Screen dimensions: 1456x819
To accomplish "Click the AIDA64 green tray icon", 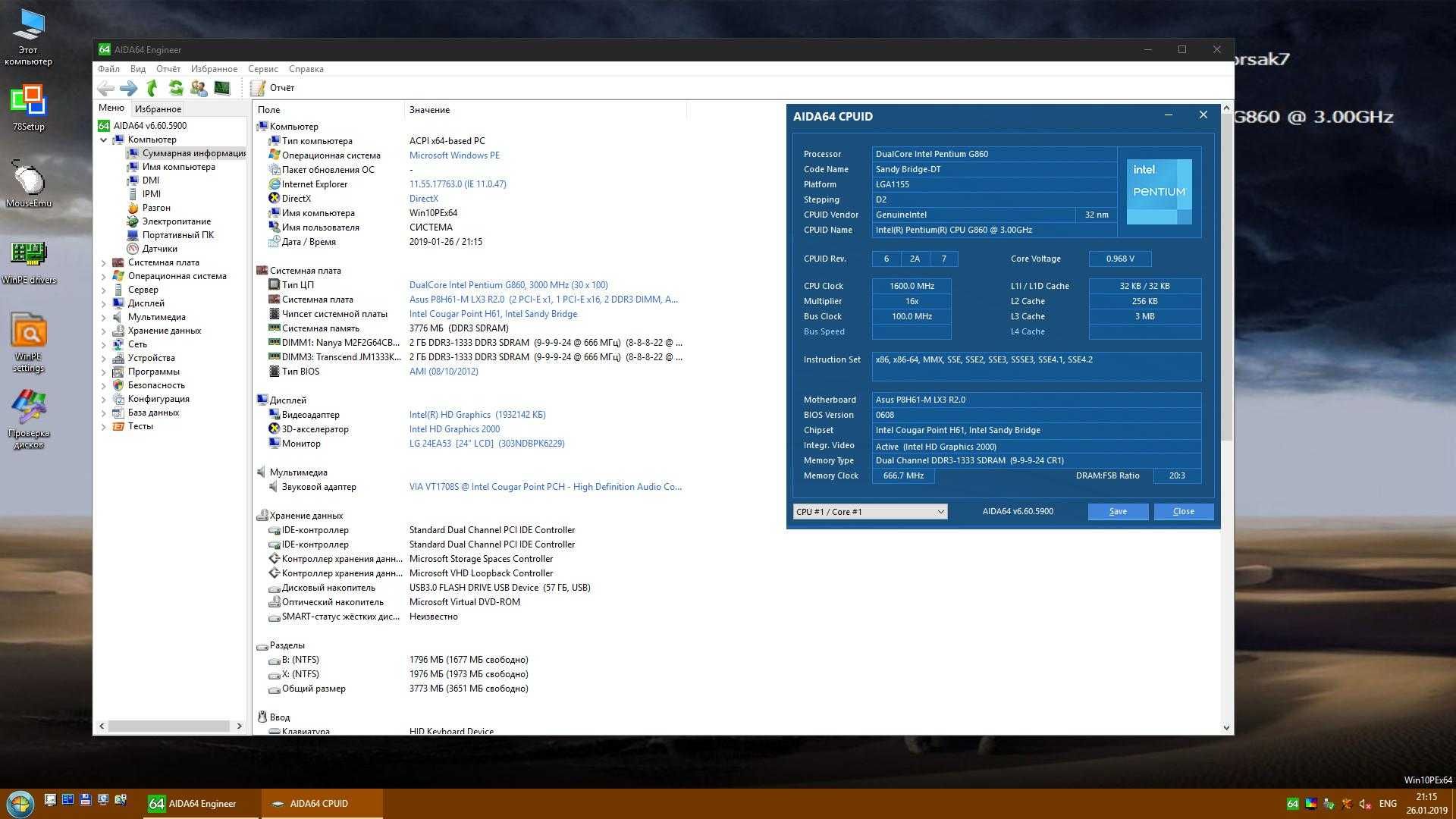I will coord(1292,804).
